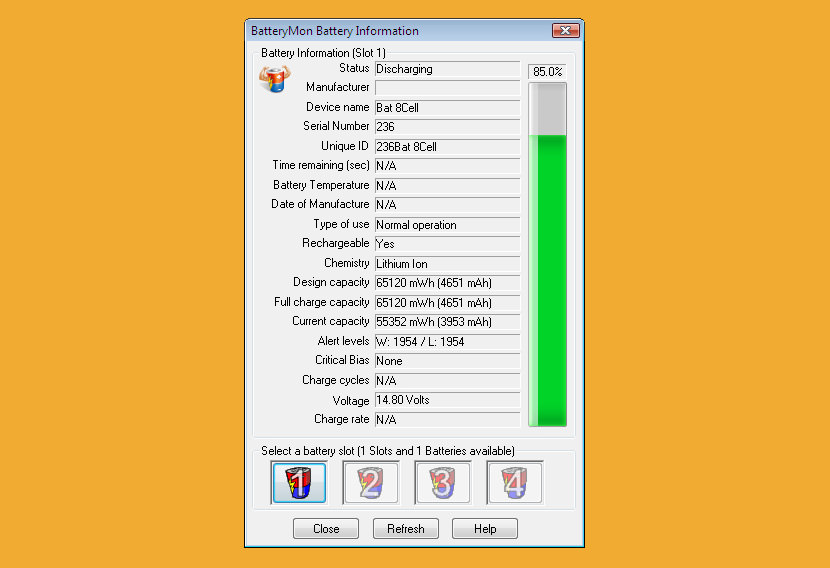
Task: Click the Design capacity label
Action: pos(331,282)
